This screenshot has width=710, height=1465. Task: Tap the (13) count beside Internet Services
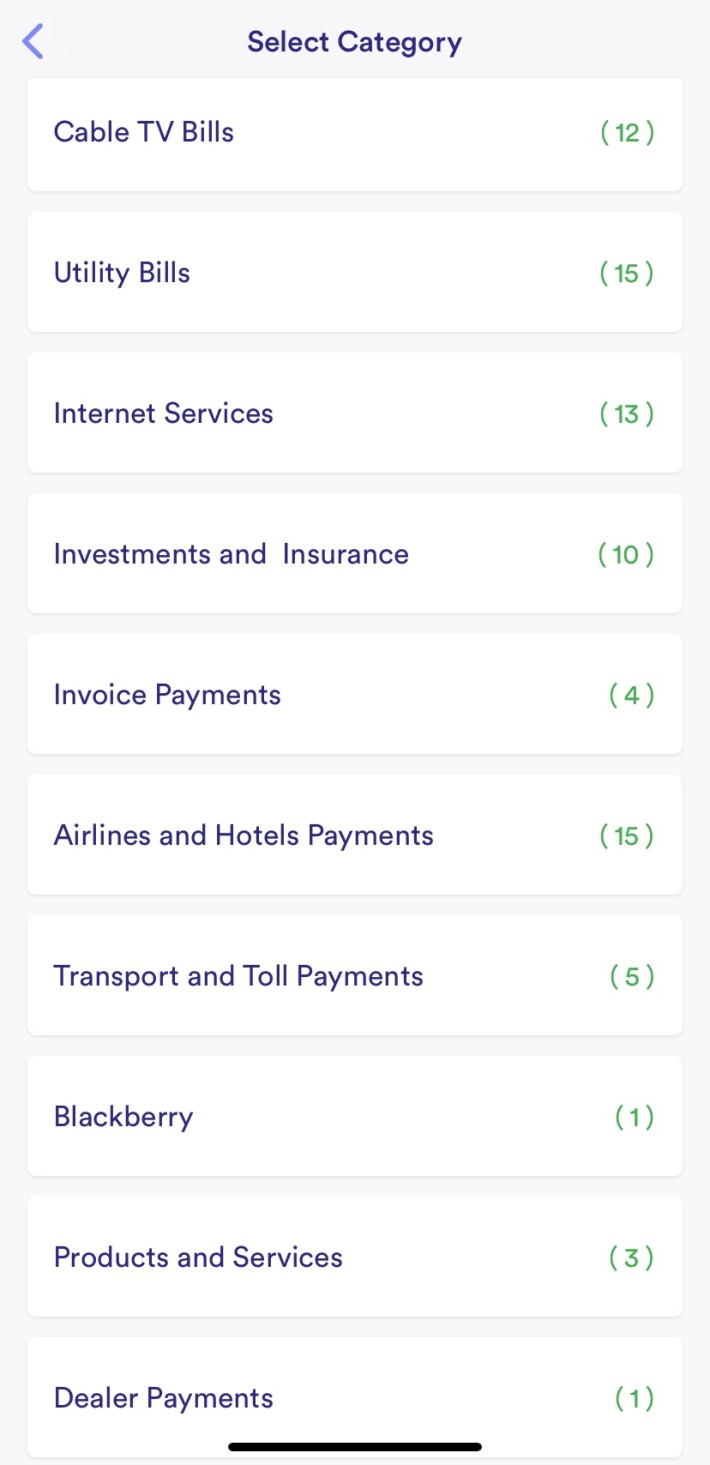(x=627, y=414)
